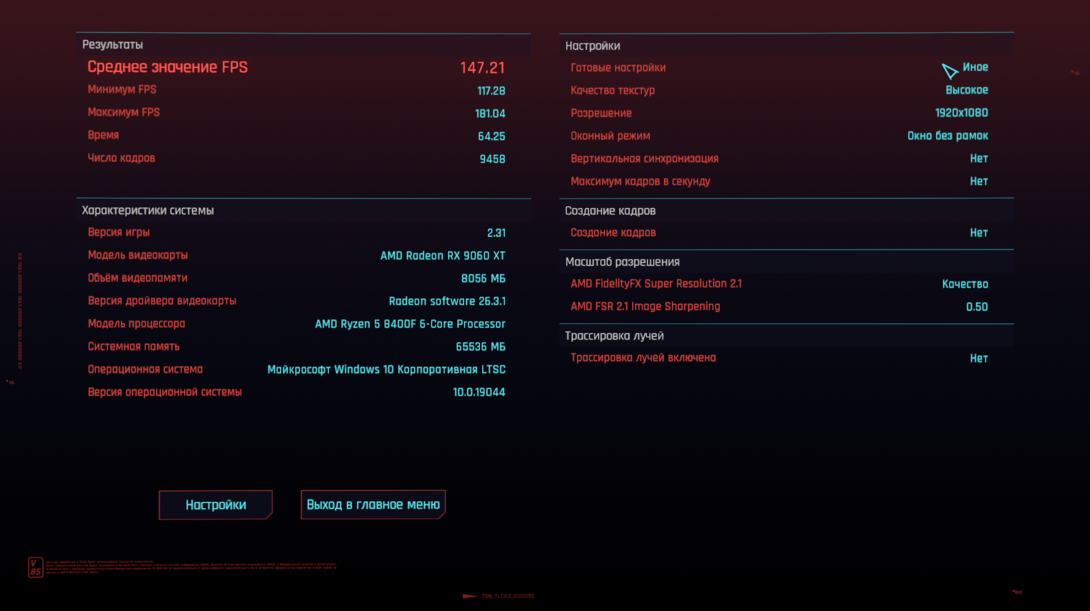This screenshot has height=611, width=1090.
Task: Click the Модель видеокарты label
Action: click(x=138, y=255)
